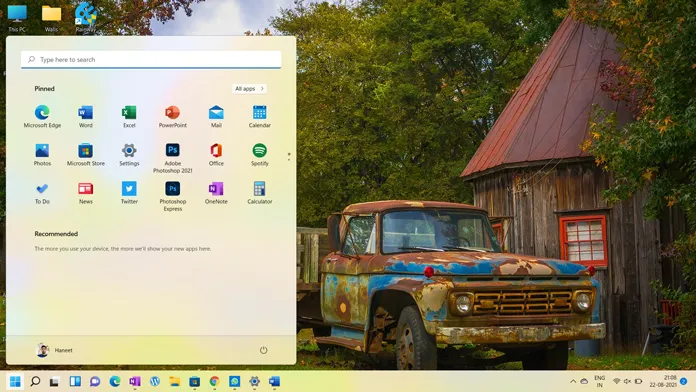Switch to Word on the taskbar
696x392 pixels.
274,381
